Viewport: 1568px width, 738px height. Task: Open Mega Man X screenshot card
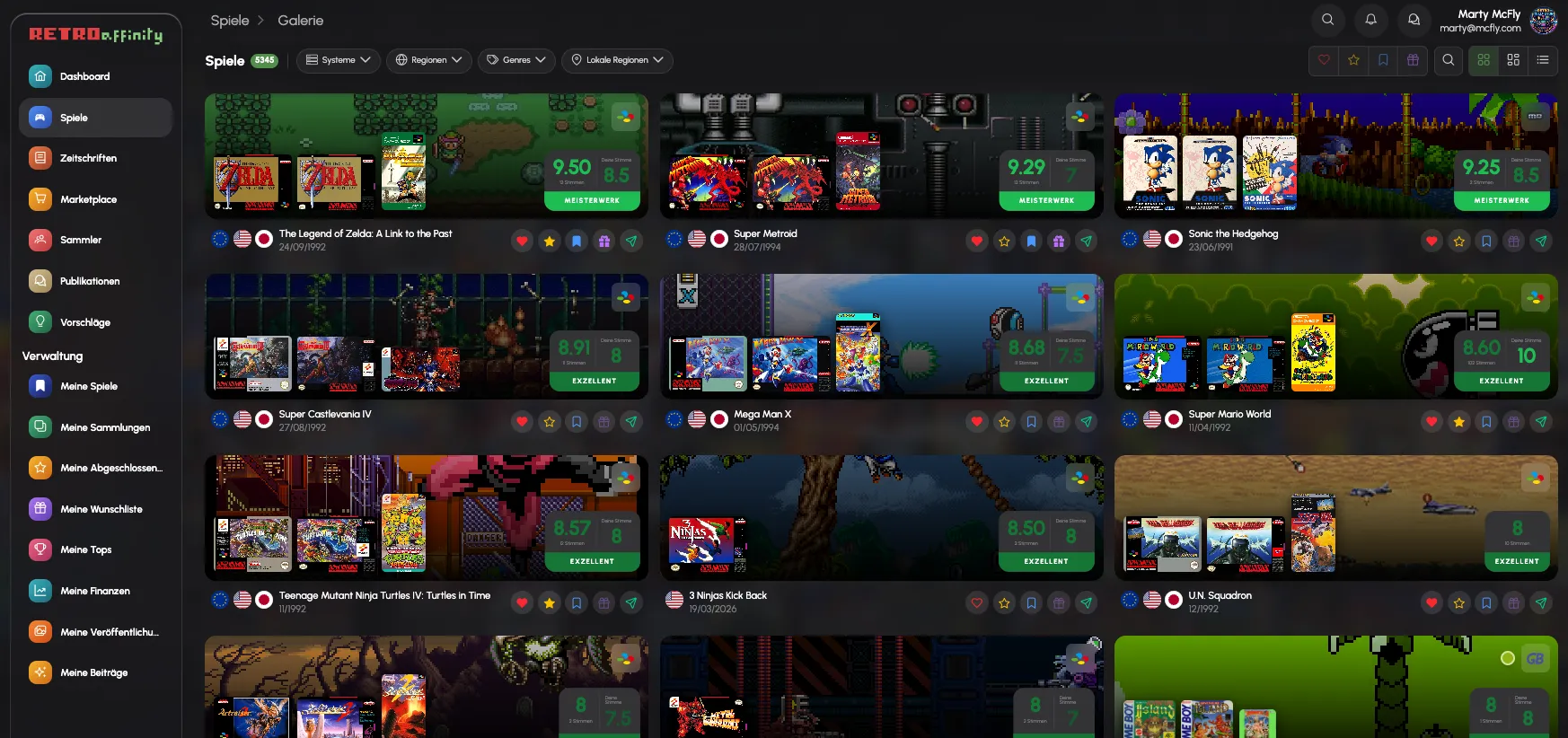click(881, 336)
